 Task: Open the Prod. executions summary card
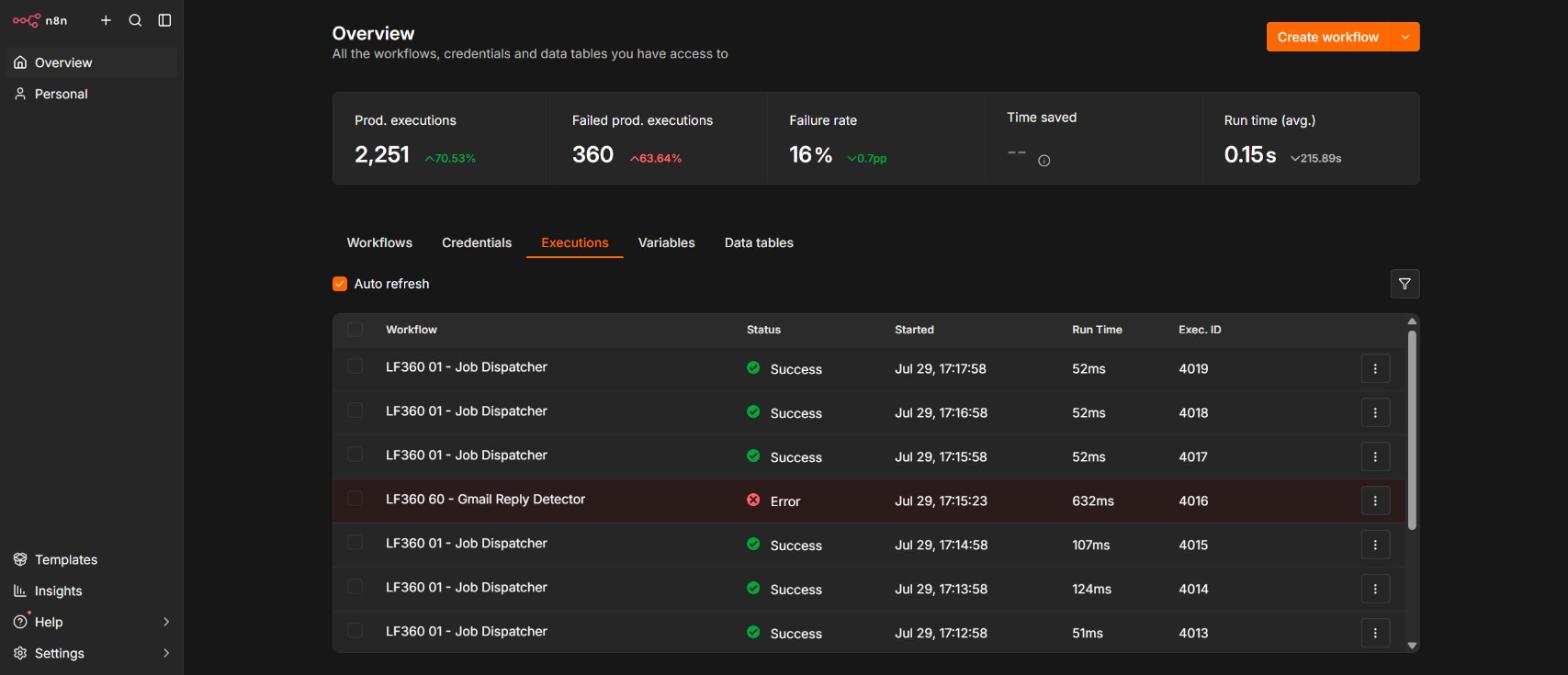click(x=441, y=138)
